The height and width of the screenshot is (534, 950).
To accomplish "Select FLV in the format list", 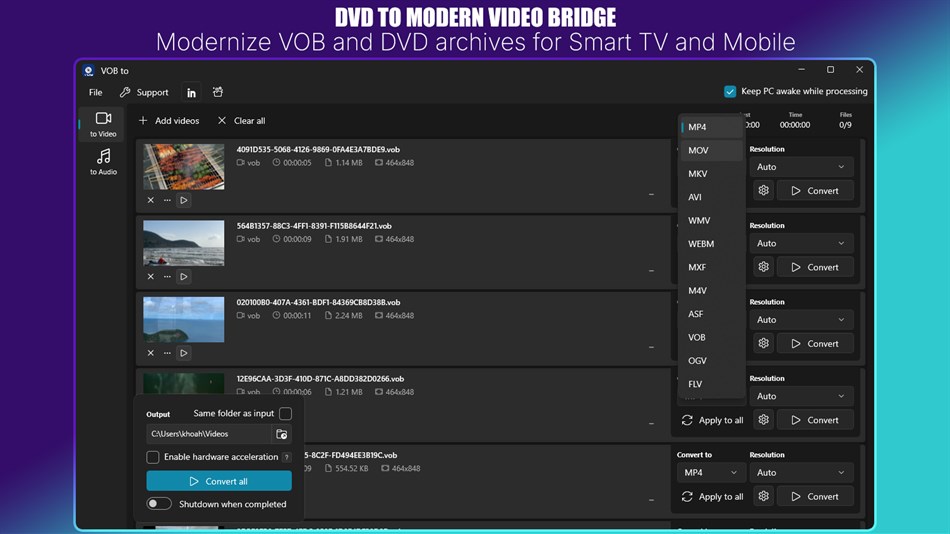I will pos(711,384).
